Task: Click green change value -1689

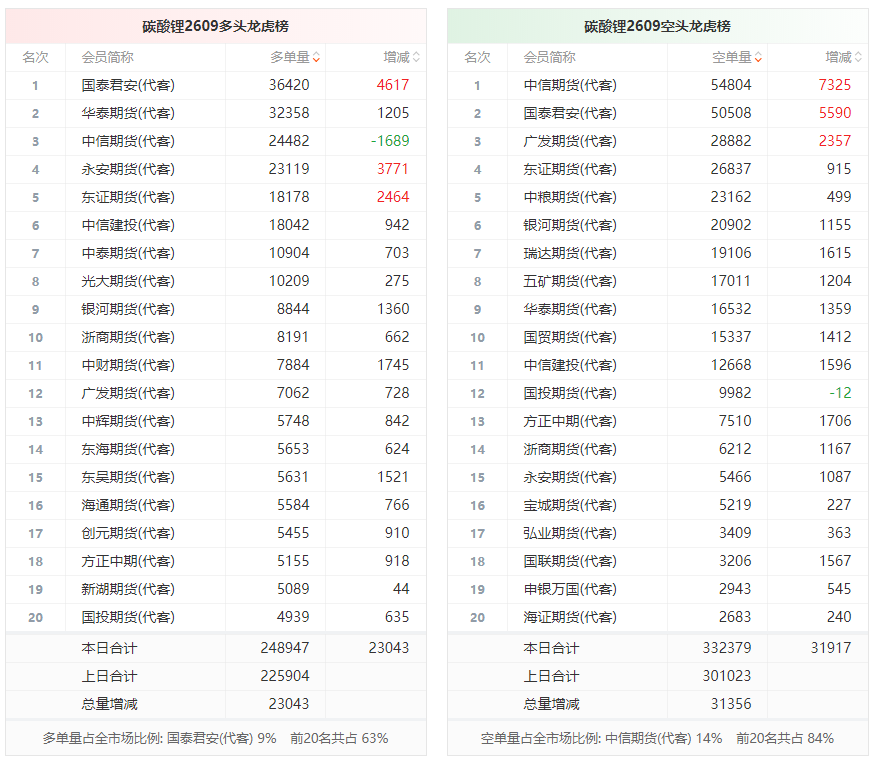Action: (x=390, y=141)
